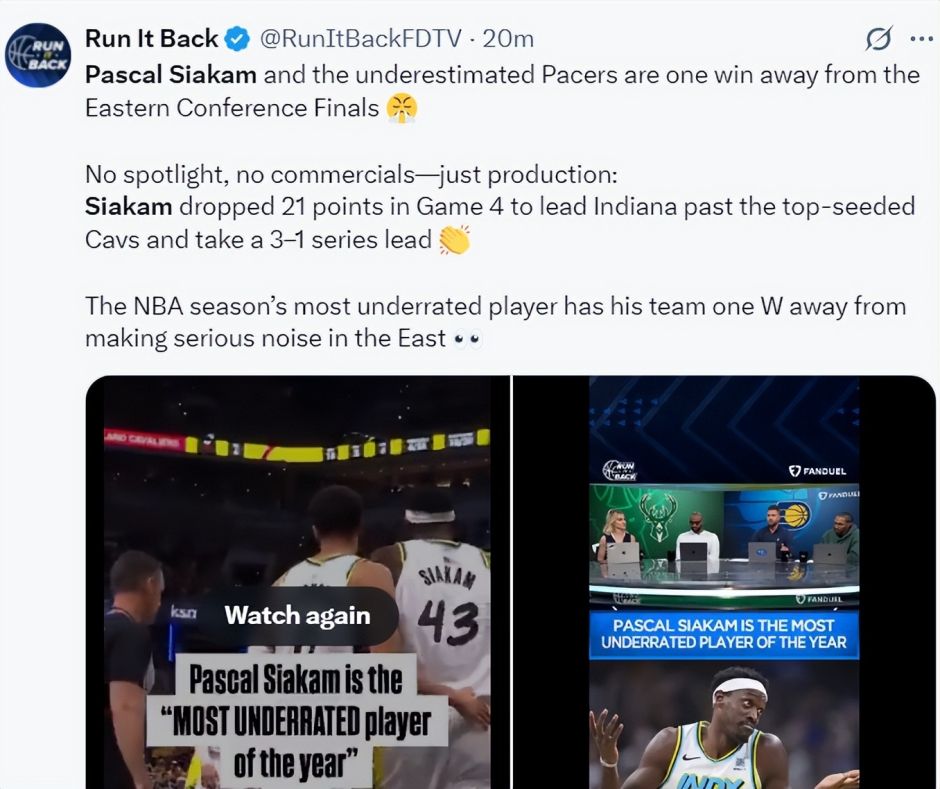The image size is (940, 789).
Task: Open the Run It Back profile avatar
Action: tap(38, 55)
